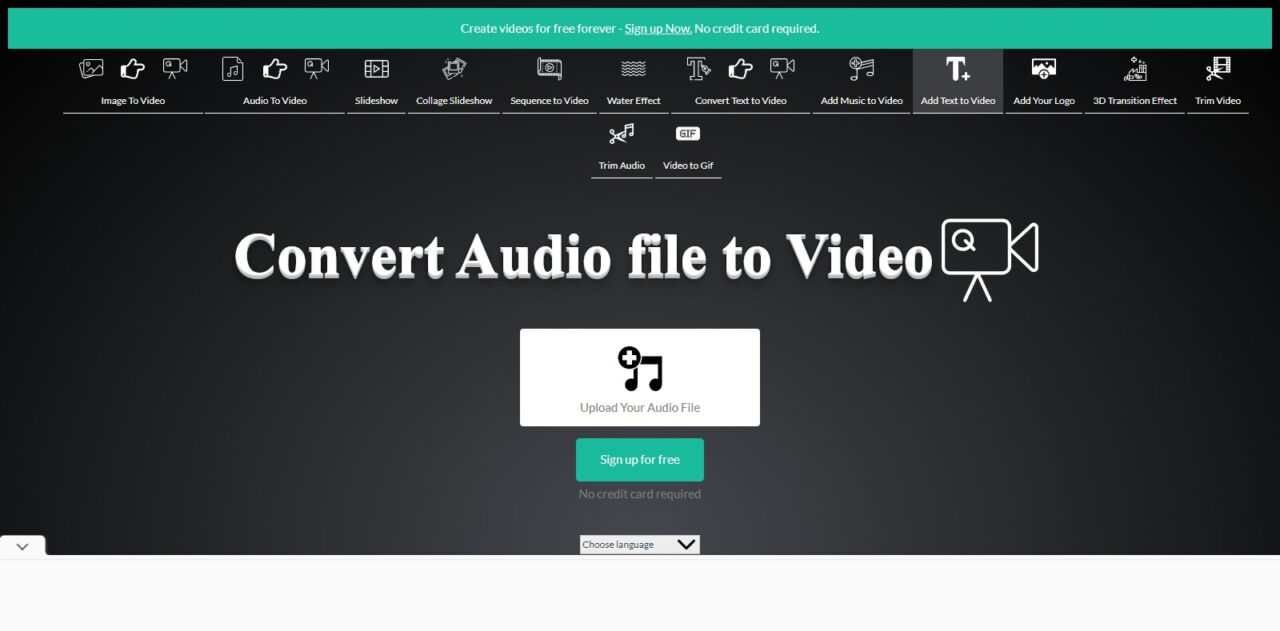Collapse the bottom panel using the chevron tab
Image resolution: width=1280 pixels, height=631 pixels.
click(22, 546)
